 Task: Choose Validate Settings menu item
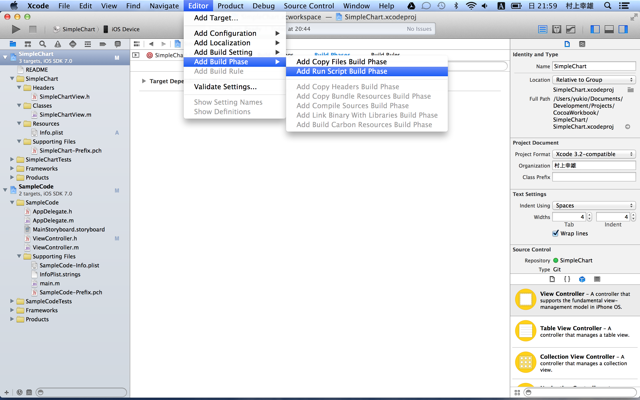pos(235,87)
